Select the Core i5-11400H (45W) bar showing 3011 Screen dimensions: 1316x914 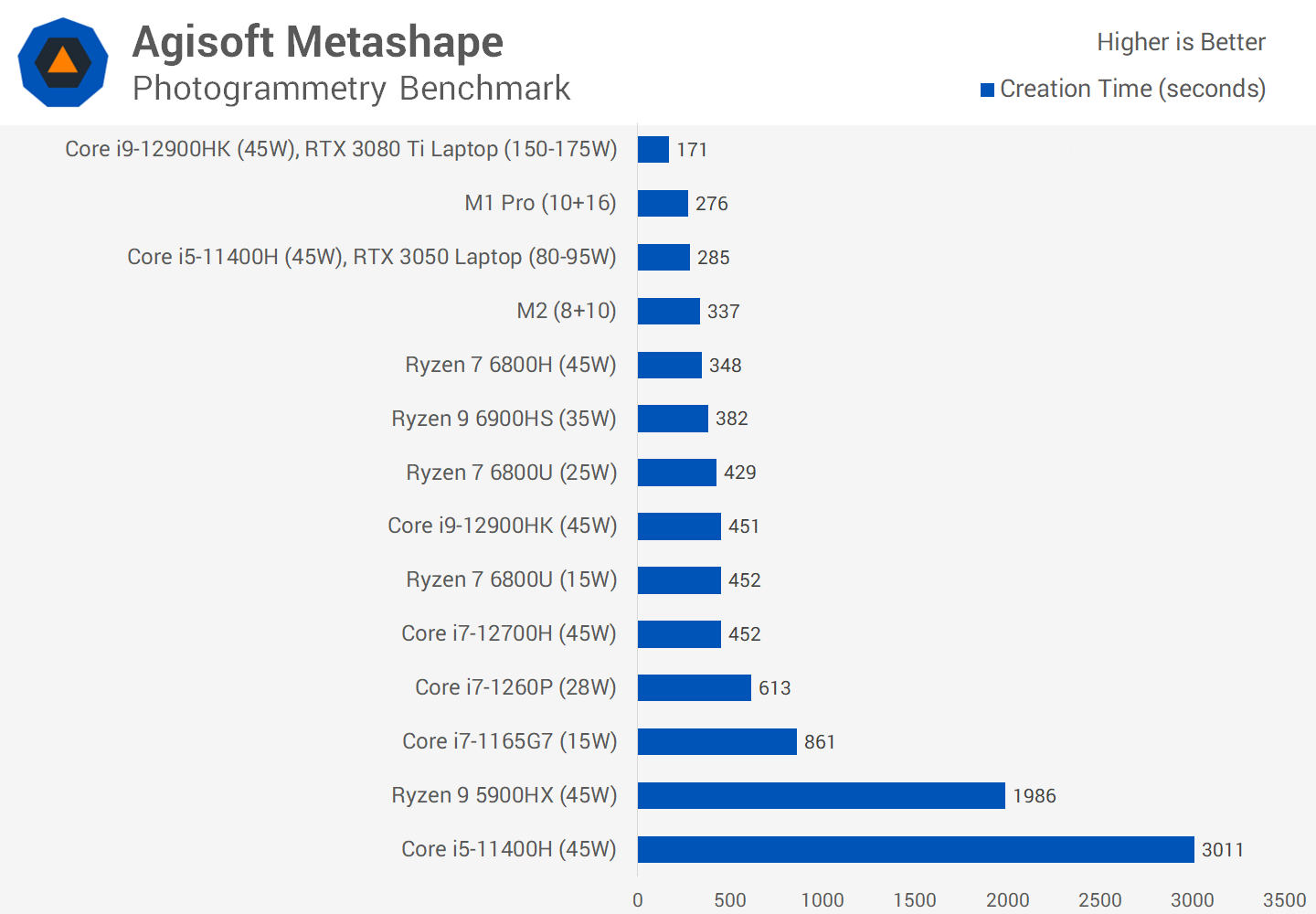[x=915, y=849]
